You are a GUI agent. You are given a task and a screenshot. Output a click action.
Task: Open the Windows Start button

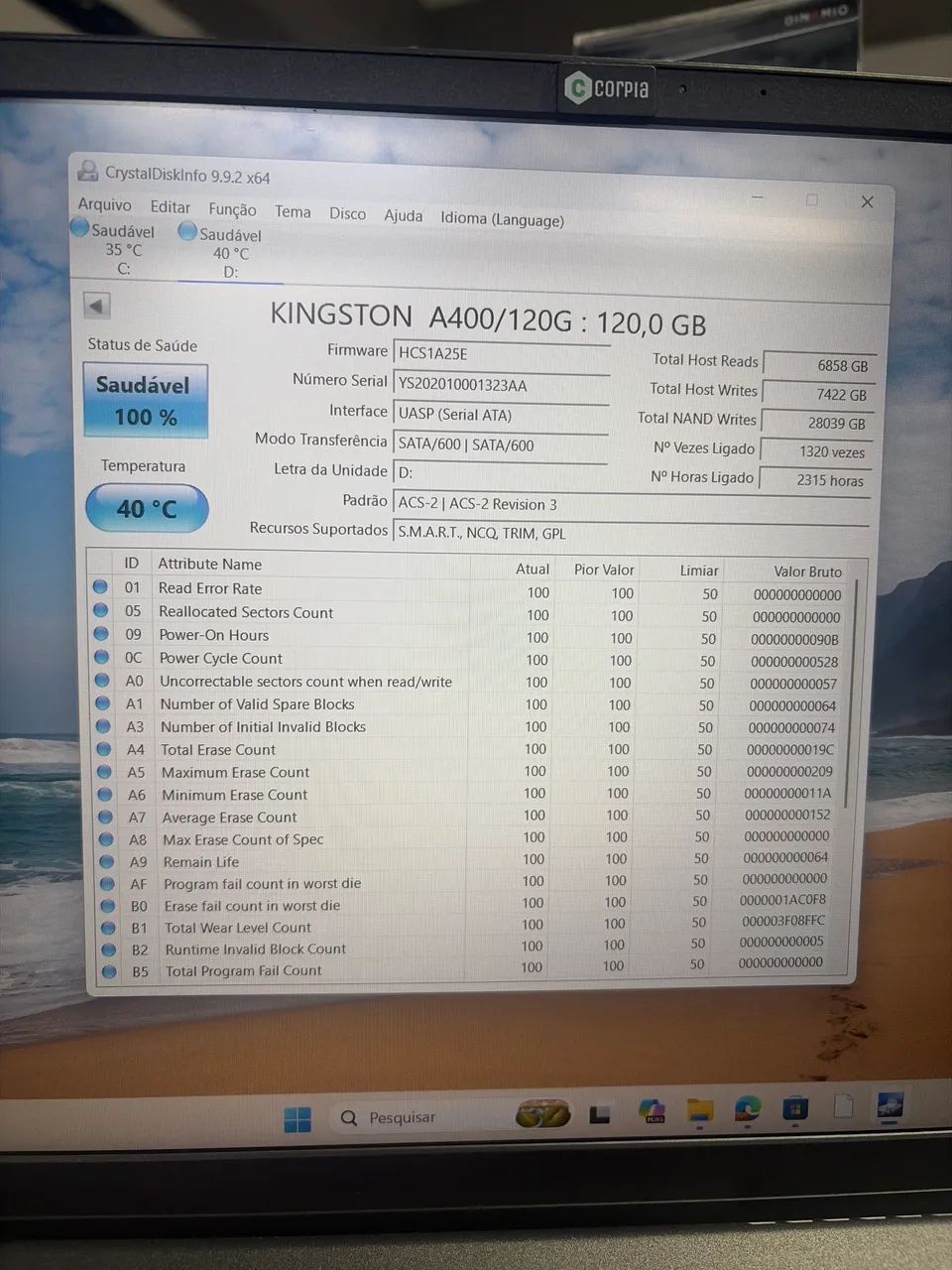click(x=297, y=1119)
